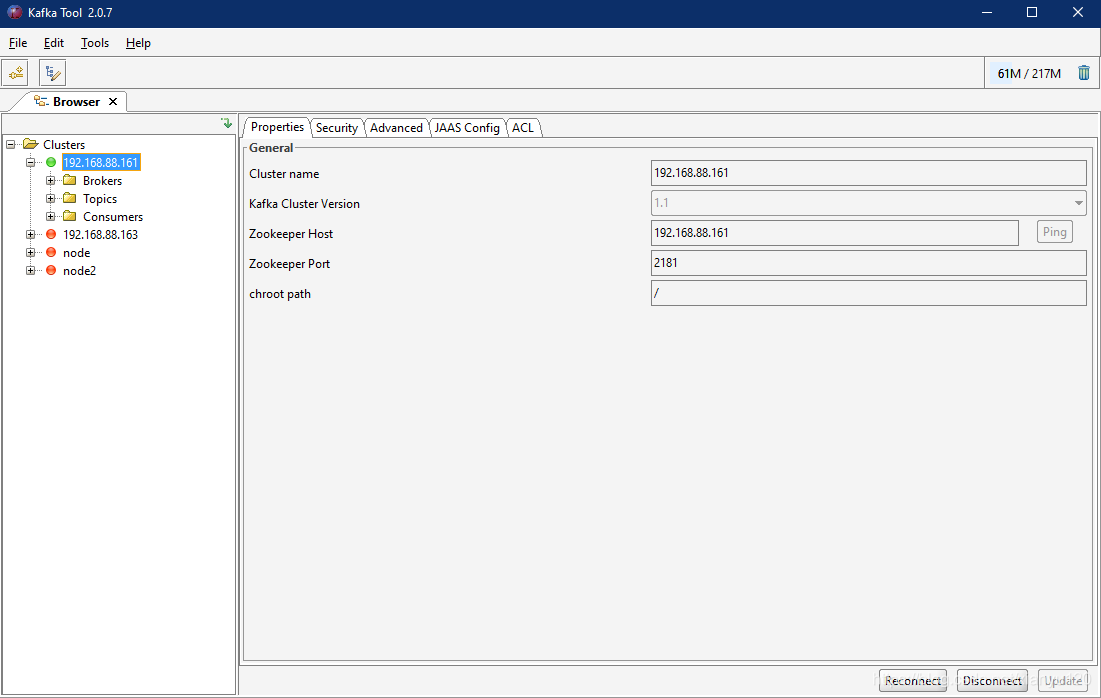
Task: Click the add new connection toolbar icon
Action: click(x=15, y=73)
